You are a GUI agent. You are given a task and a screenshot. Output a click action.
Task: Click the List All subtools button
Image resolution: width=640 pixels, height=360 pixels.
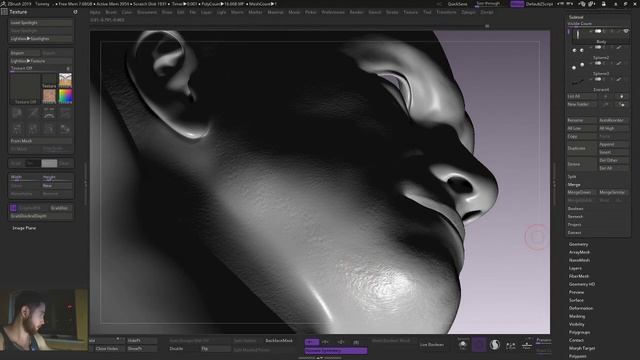582,96
